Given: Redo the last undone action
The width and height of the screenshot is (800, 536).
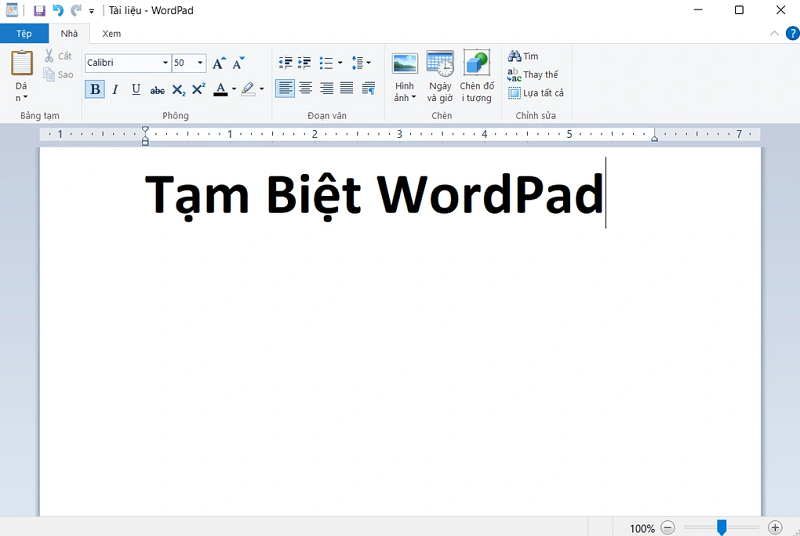Looking at the screenshot, I should pos(76,10).
